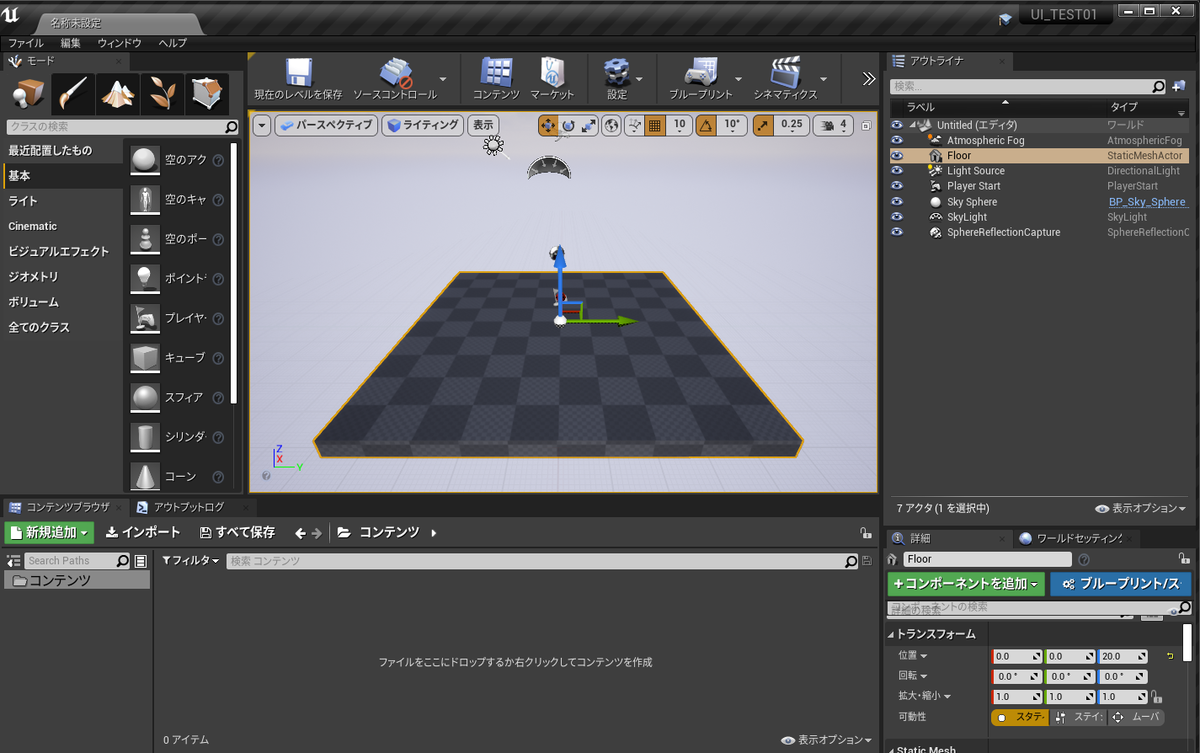Screen dimensions: 1200x753
Task: Click the surface snapping icon
Action: tap(636, 125)
